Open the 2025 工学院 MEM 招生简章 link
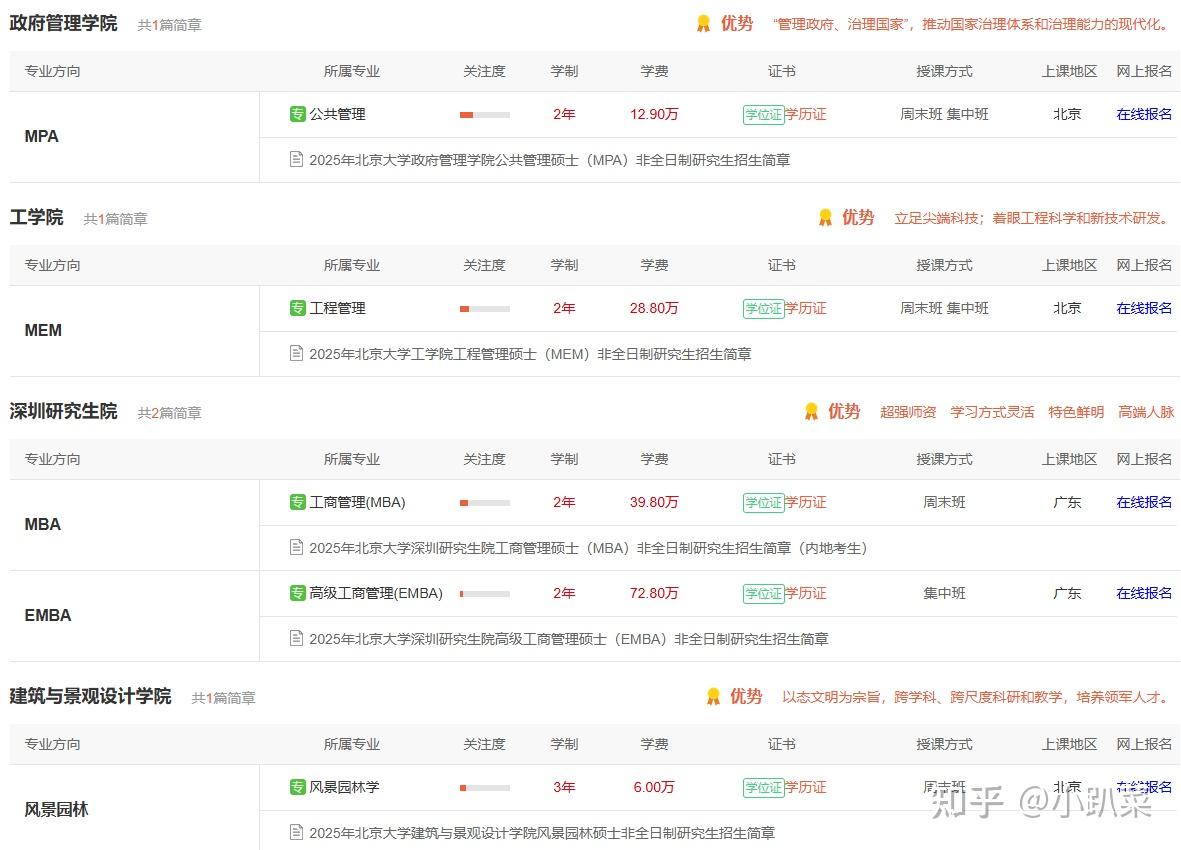The height and width of the screenshot is (850, 1181). click(x=530, y=354)
